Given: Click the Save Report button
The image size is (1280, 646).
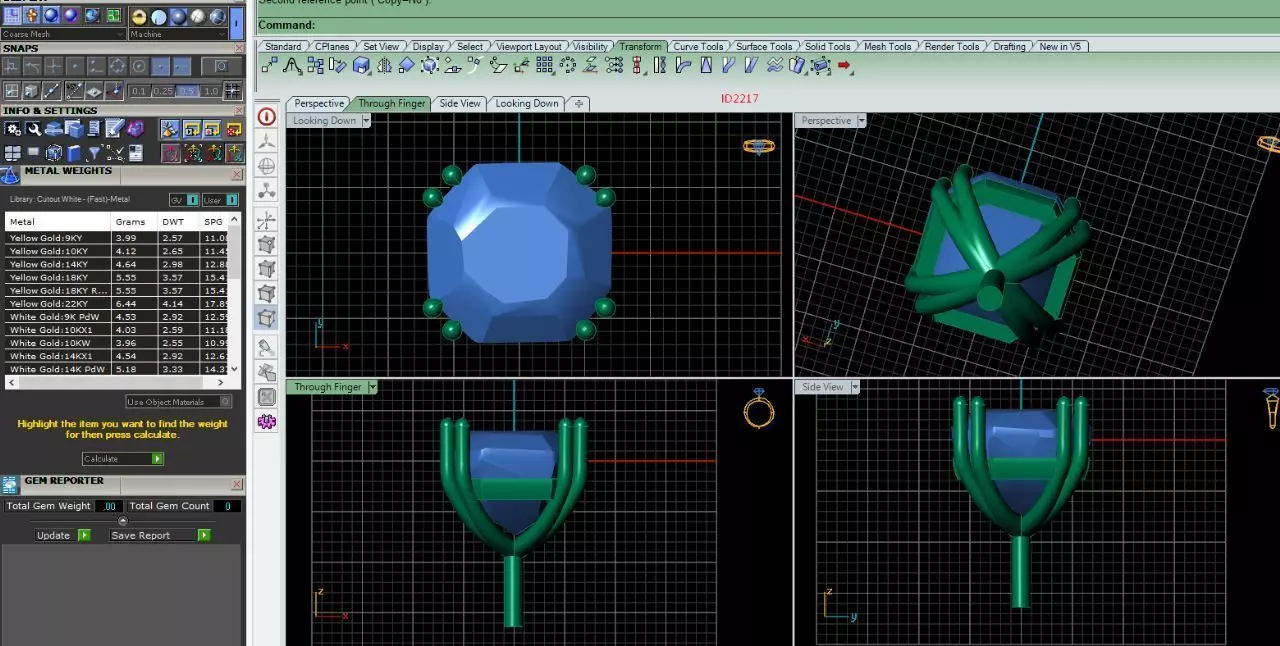Looking at the screenshot, I should (159, 536).
